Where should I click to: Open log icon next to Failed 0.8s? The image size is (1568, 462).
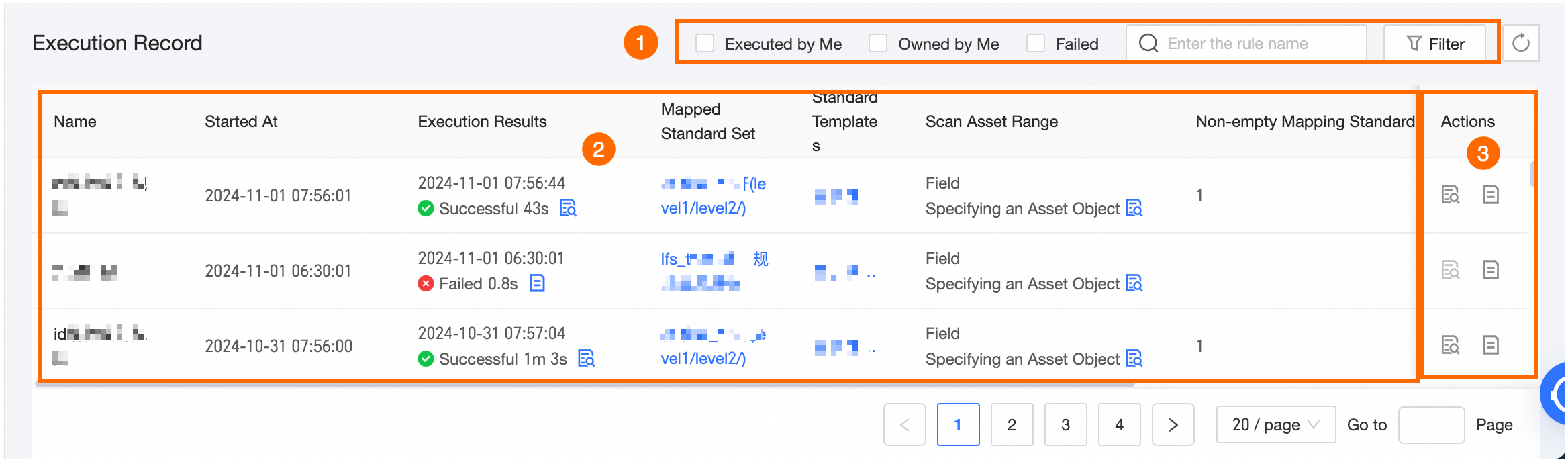(537, 283)
